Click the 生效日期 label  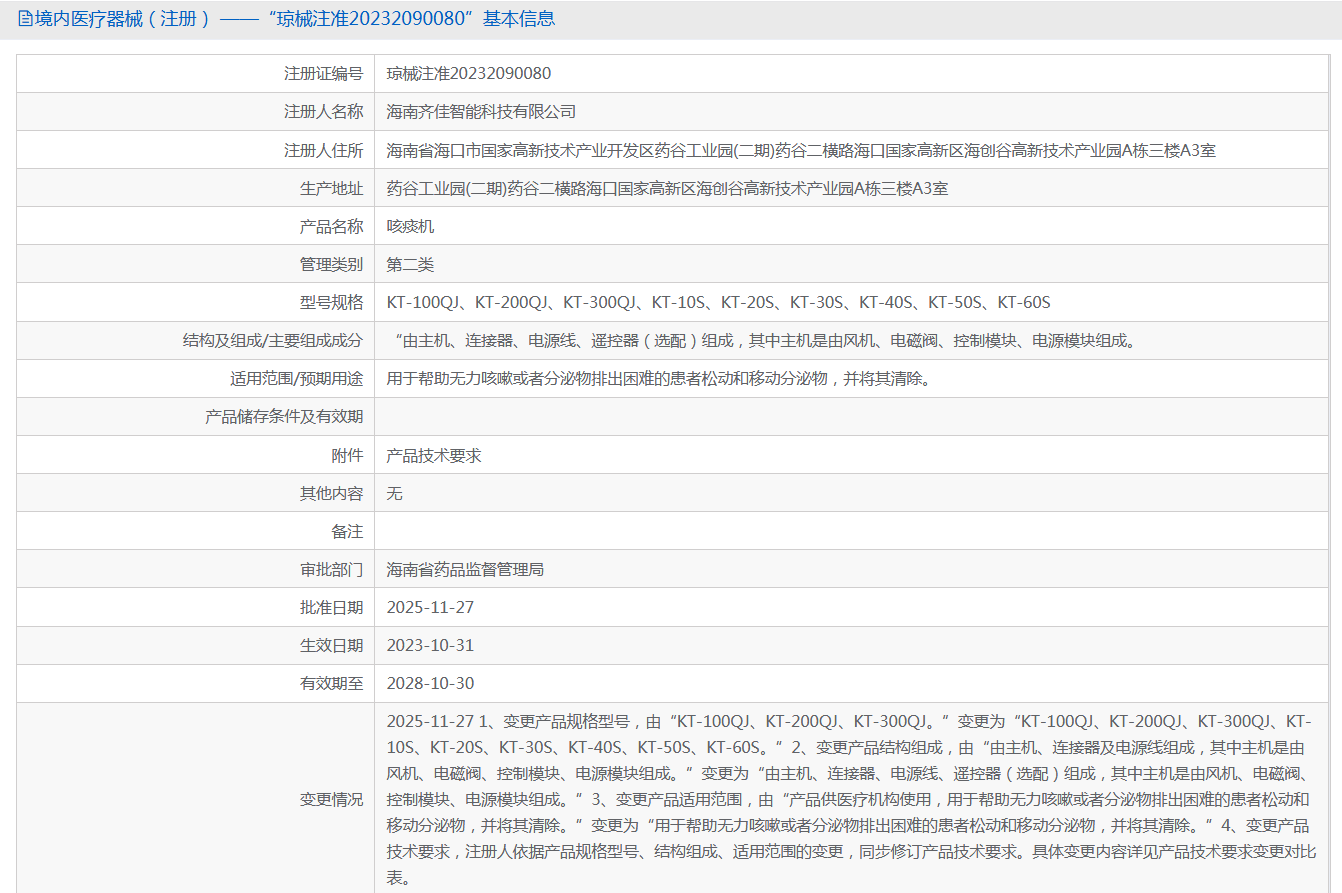[331, 645]
